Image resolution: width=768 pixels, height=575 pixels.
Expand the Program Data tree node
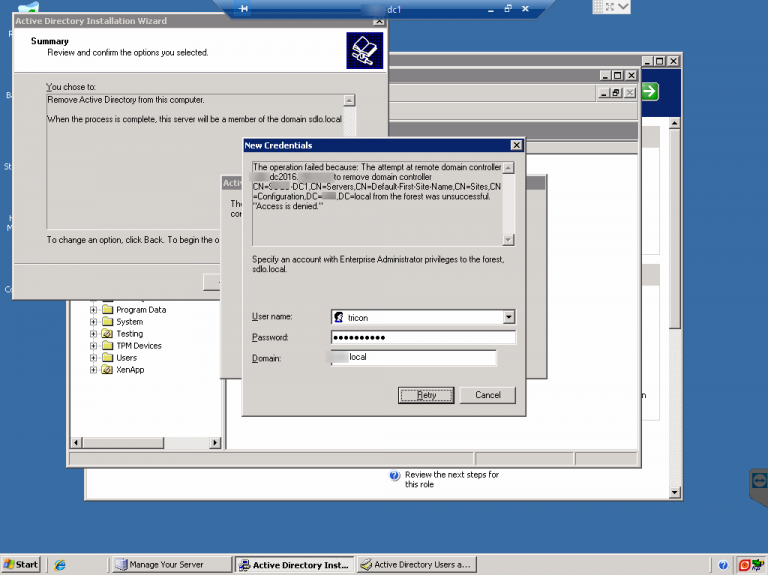click(93, 310)
